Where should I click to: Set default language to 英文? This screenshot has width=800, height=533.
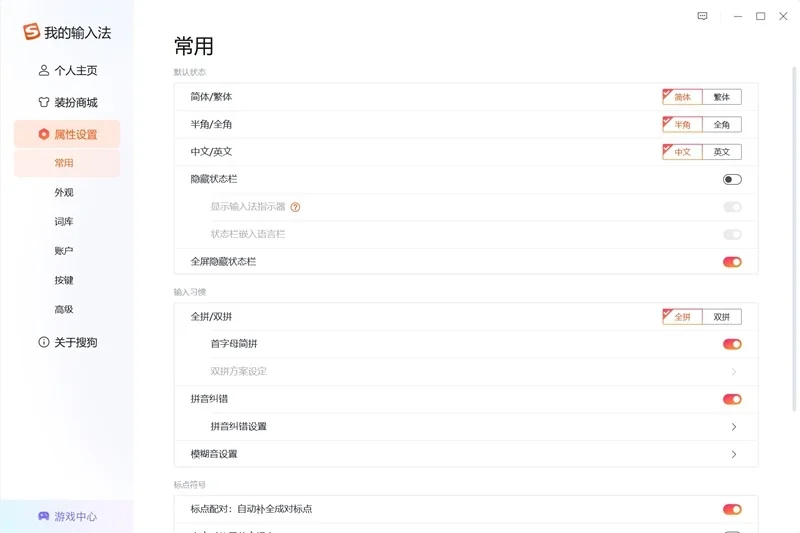point(721,152)
